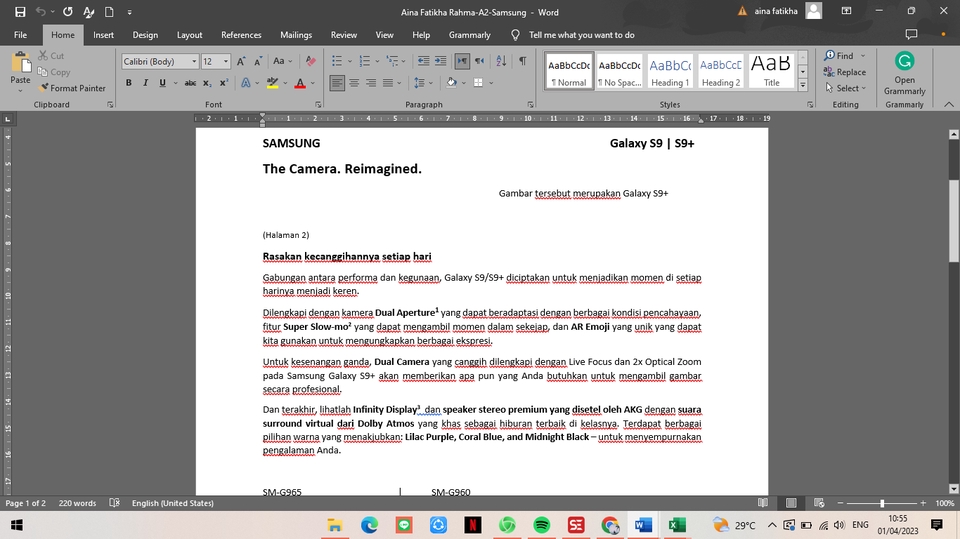Expand the numbering list dropdown

tap(377, 61)
